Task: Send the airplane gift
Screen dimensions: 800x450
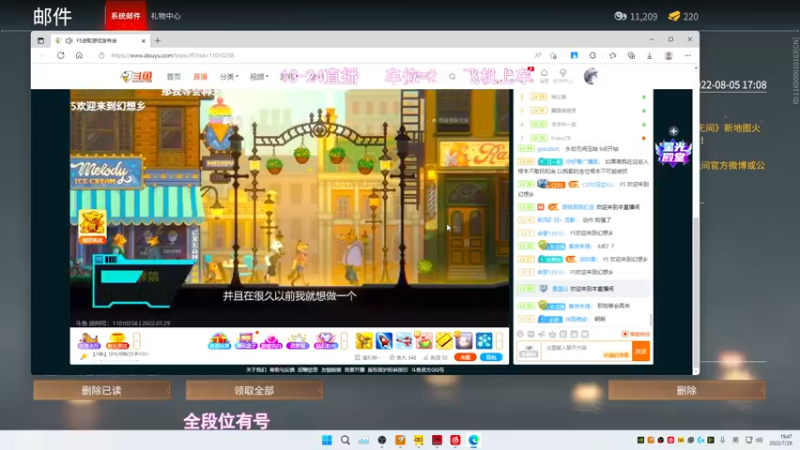Action: pyautogui.click(x=404, y=340)
